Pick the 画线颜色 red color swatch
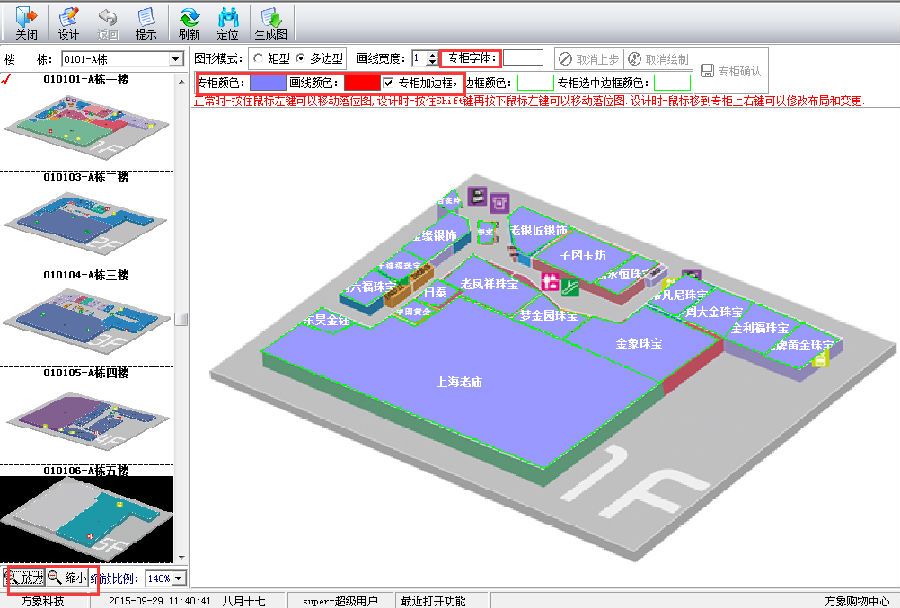Screen dimensions: 900x608 (x=362, y=83)
